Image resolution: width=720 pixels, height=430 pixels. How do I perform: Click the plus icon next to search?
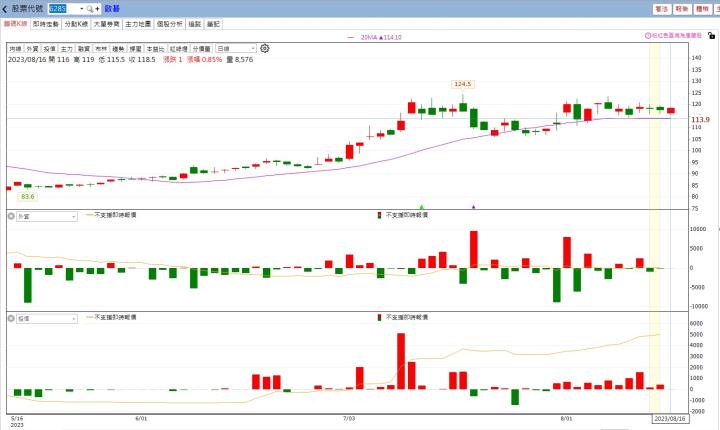point(97,9)
